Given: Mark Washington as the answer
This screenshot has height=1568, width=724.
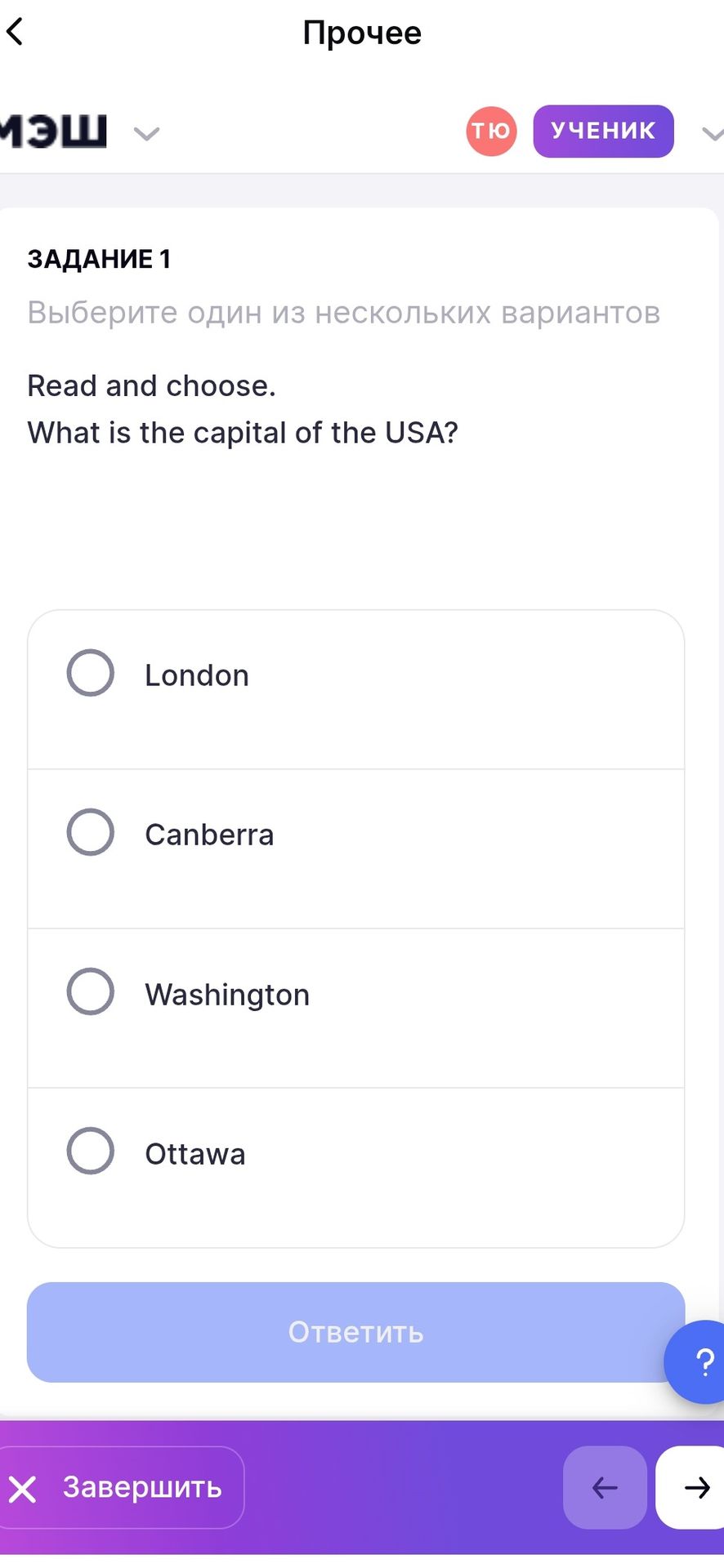Looking at the screenshot, I should tap(90, 991).
